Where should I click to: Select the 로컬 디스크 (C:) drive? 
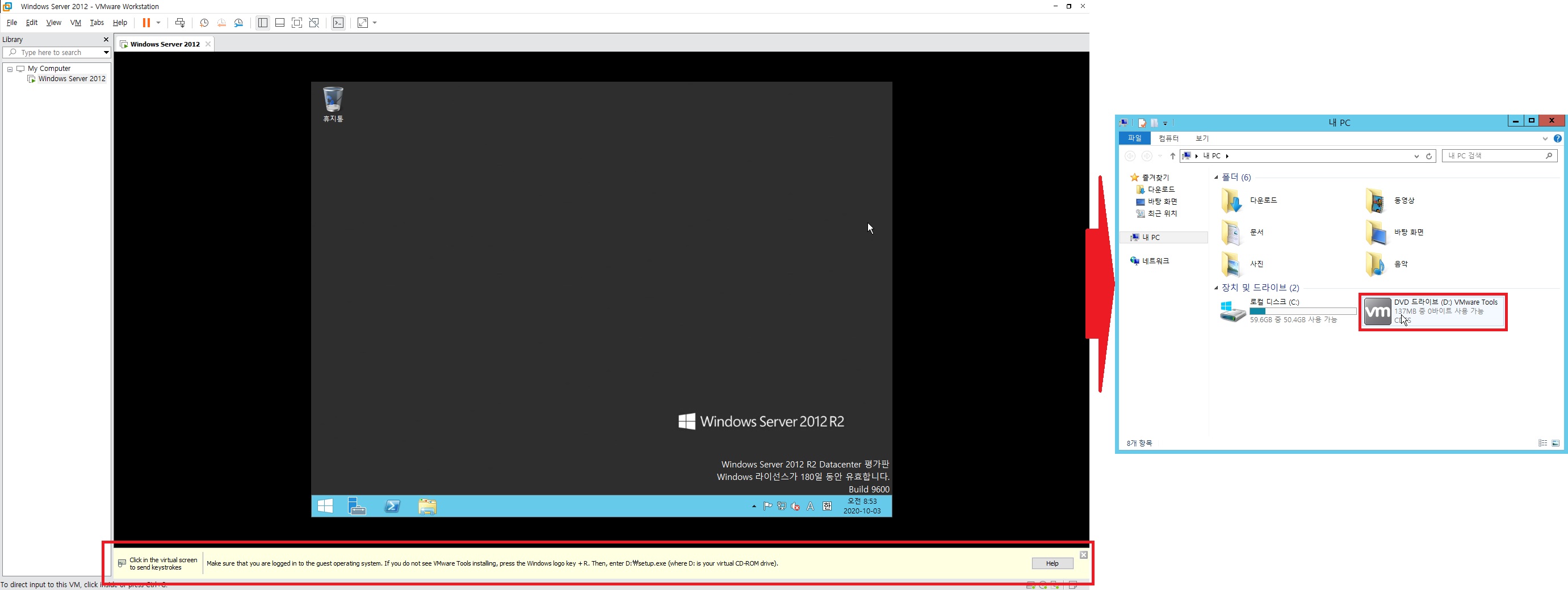coord(1288,311)
